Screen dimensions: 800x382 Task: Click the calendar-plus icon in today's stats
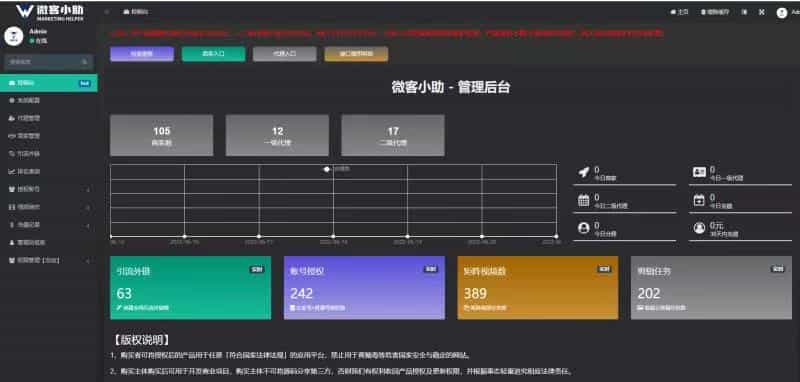tap(699, 200)
